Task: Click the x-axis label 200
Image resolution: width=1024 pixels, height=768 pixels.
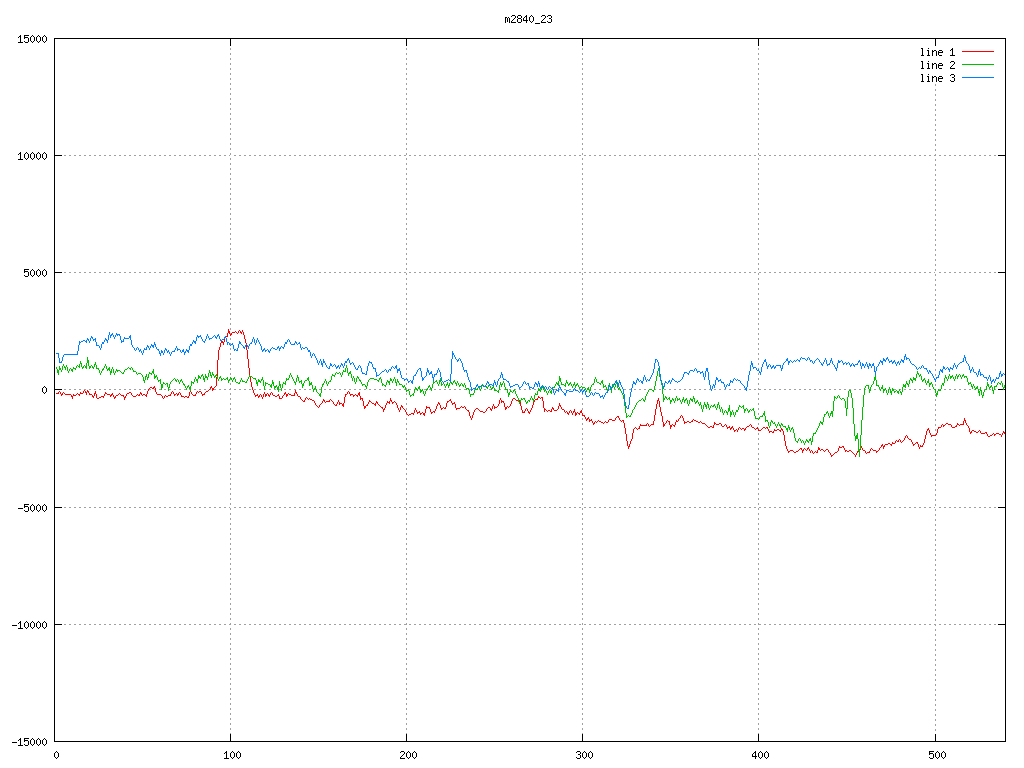Action: click(x=408, y=756)
